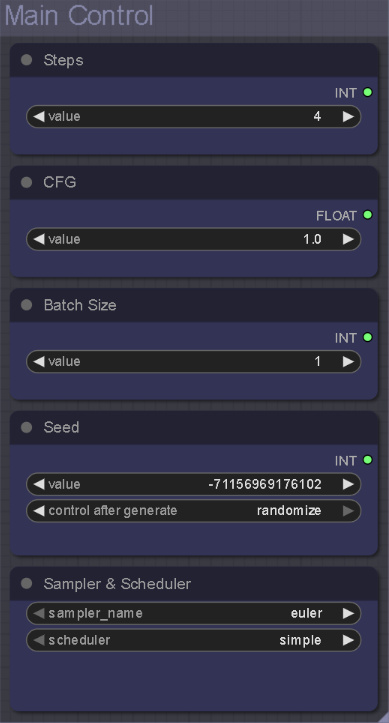389x723 pixels.
Task: Open the control after generate randomize dropdown
Action: [x=194, y=511]
